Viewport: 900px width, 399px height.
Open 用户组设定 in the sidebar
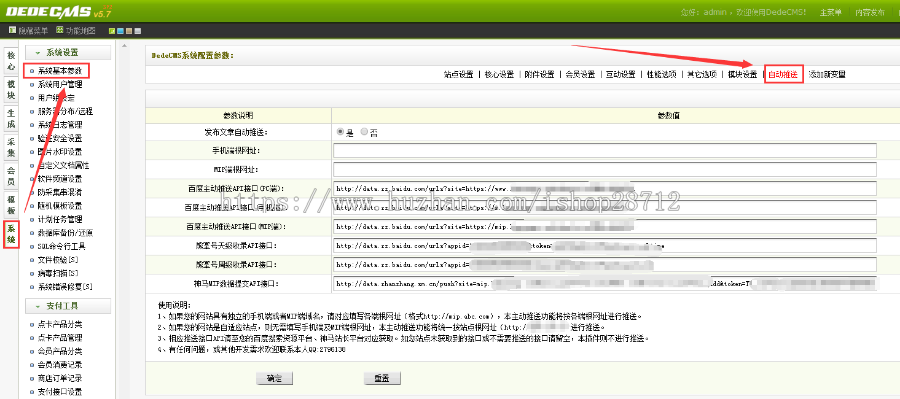[x=56, y=98]
